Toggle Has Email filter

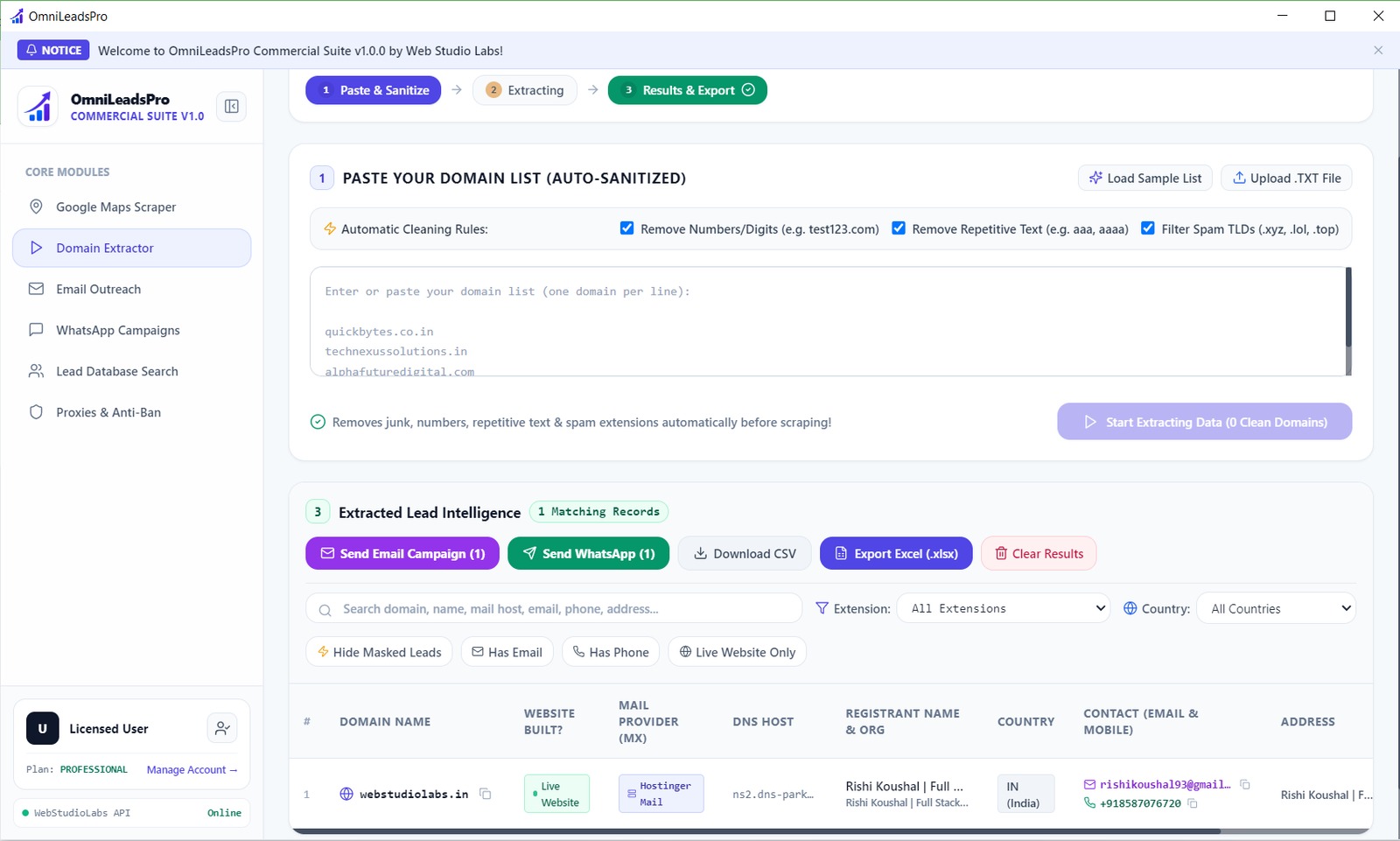(507, 652)
